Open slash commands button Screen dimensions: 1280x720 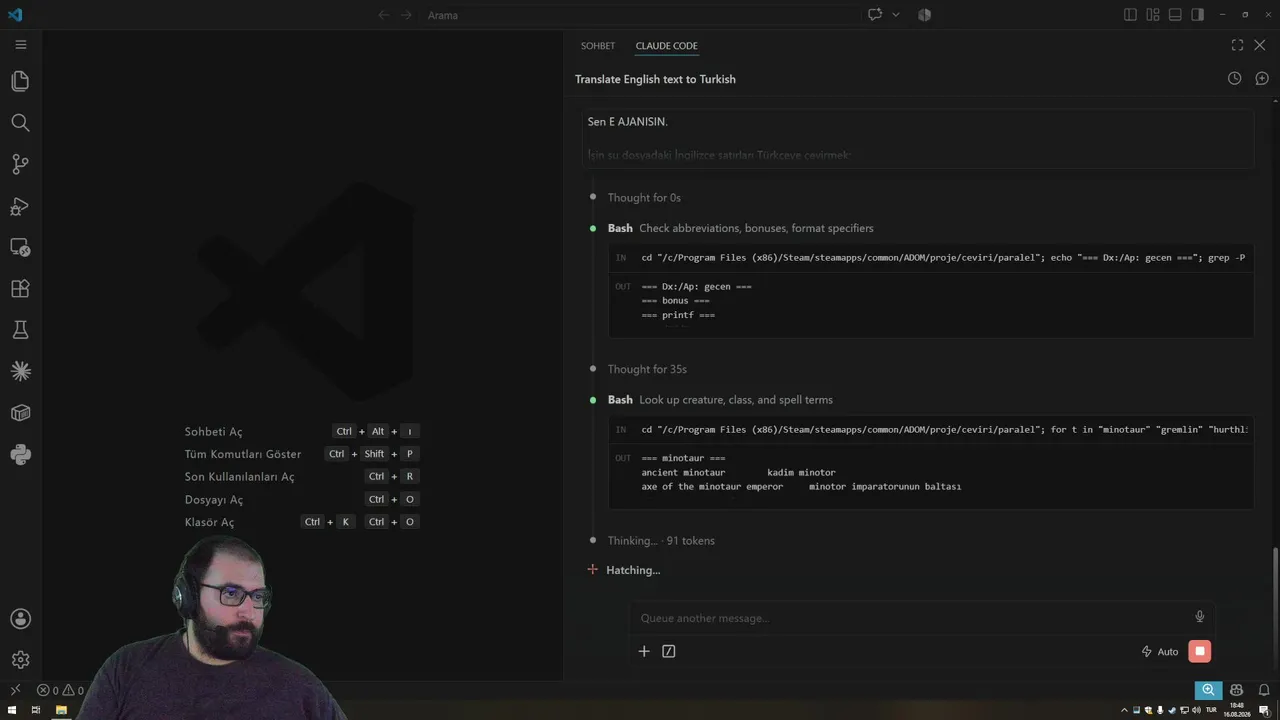tap(669, 651)
